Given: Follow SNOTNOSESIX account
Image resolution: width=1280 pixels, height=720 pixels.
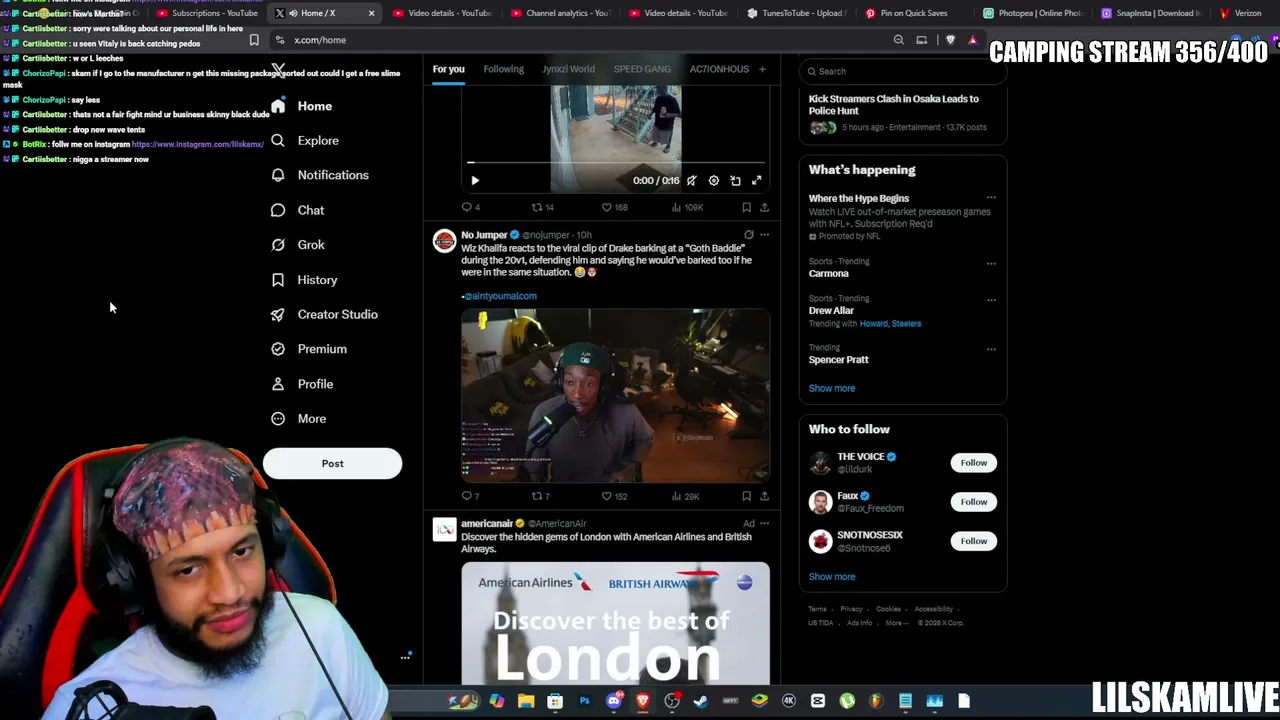Looking at the screenshot, I should click(x=973, y=541).
